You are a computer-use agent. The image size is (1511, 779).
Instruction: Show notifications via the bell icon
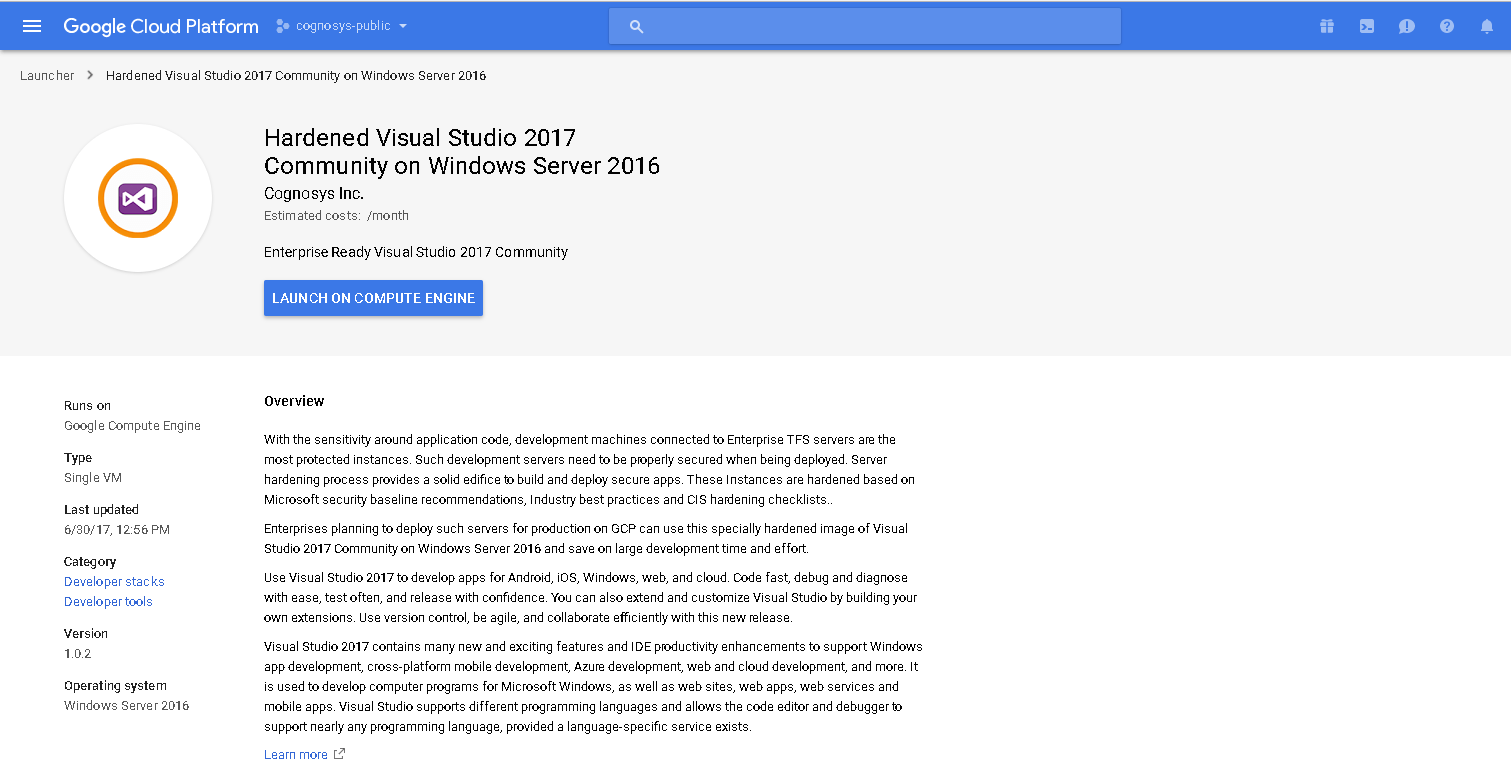[1487, 26]
